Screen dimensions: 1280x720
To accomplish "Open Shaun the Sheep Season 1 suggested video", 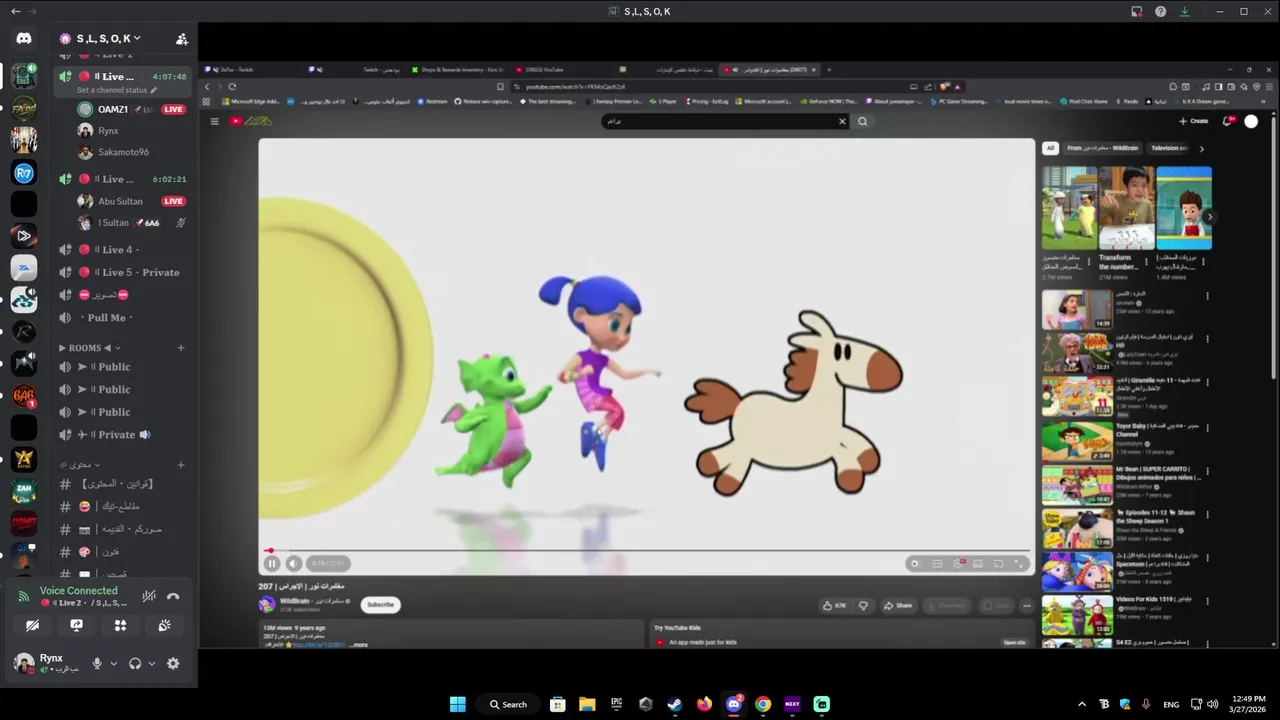I will (x=1126, y=528).
